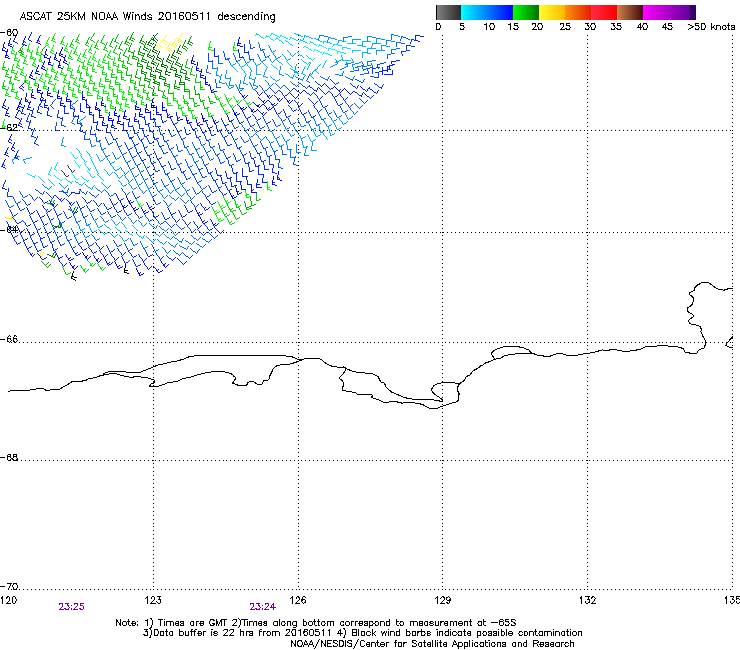Click the legend tick label '10'
Screen dimensions: 740x650
pos(489,27)
